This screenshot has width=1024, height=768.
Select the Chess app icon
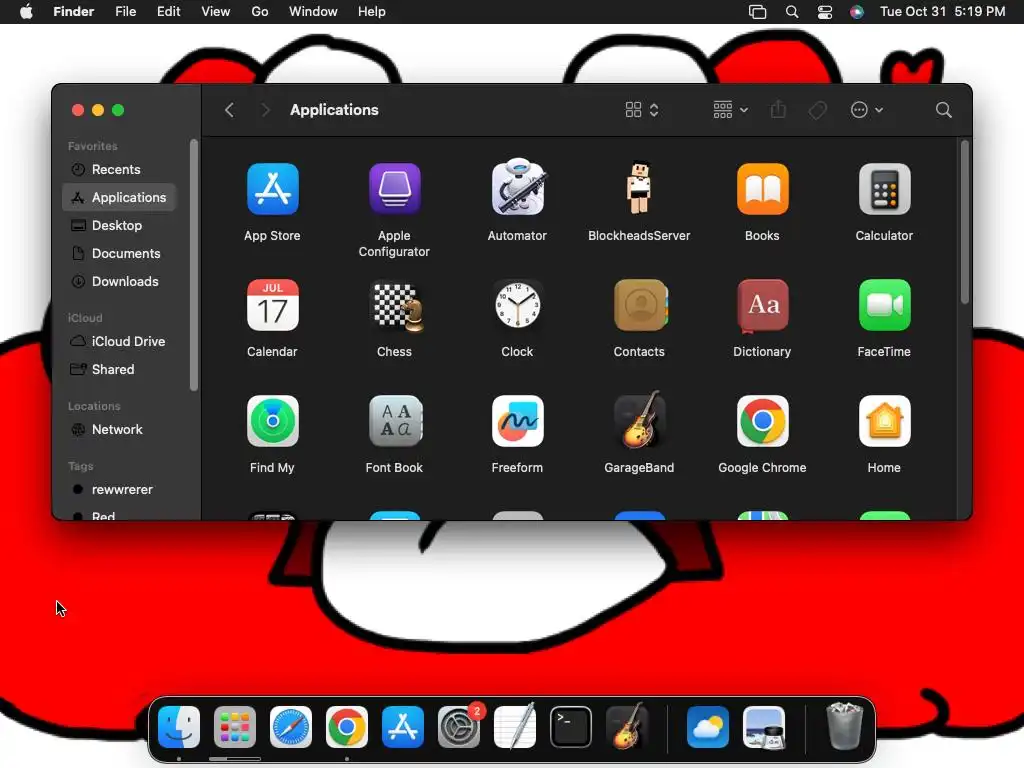tap(396, 305)
